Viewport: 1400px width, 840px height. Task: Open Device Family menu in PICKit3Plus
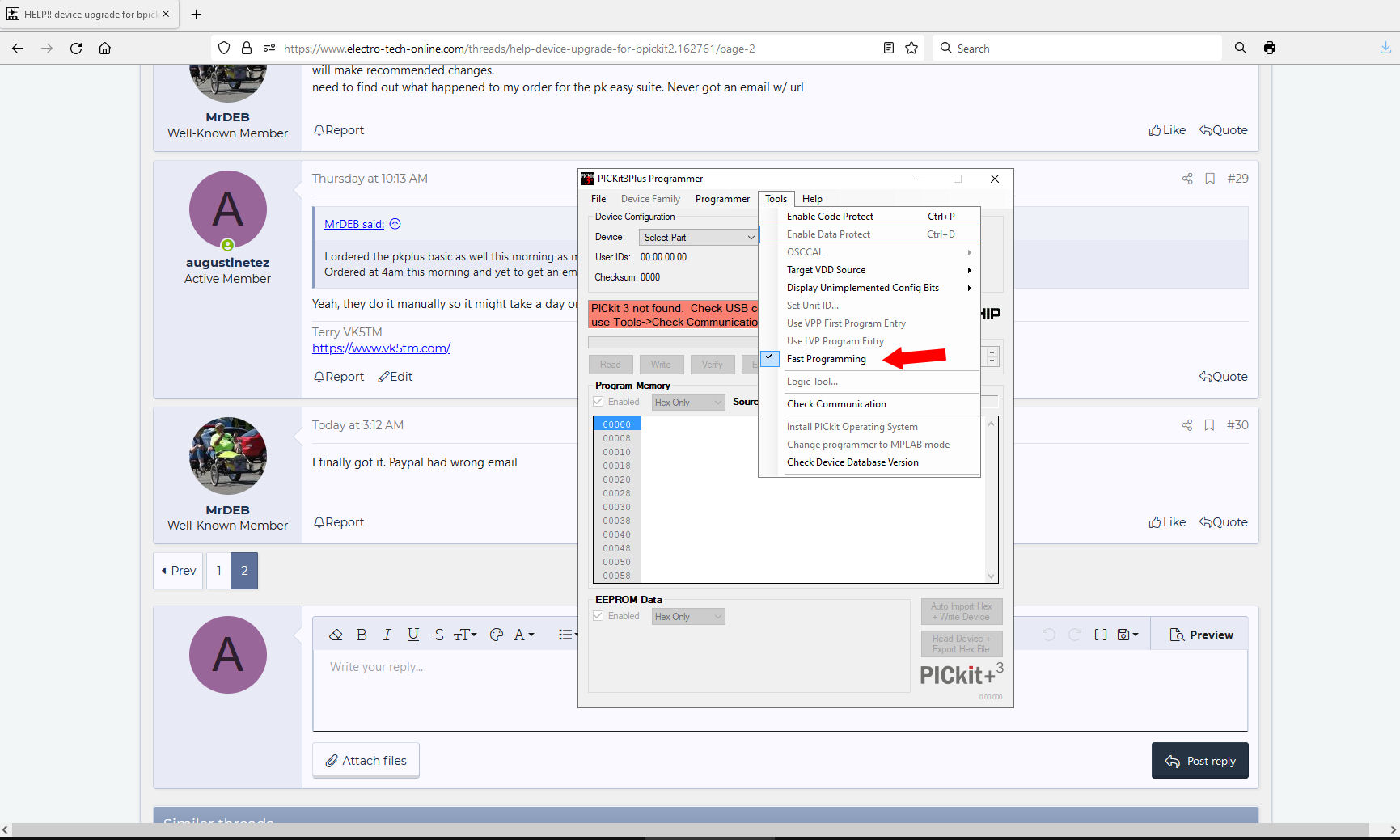coord(650,199)
